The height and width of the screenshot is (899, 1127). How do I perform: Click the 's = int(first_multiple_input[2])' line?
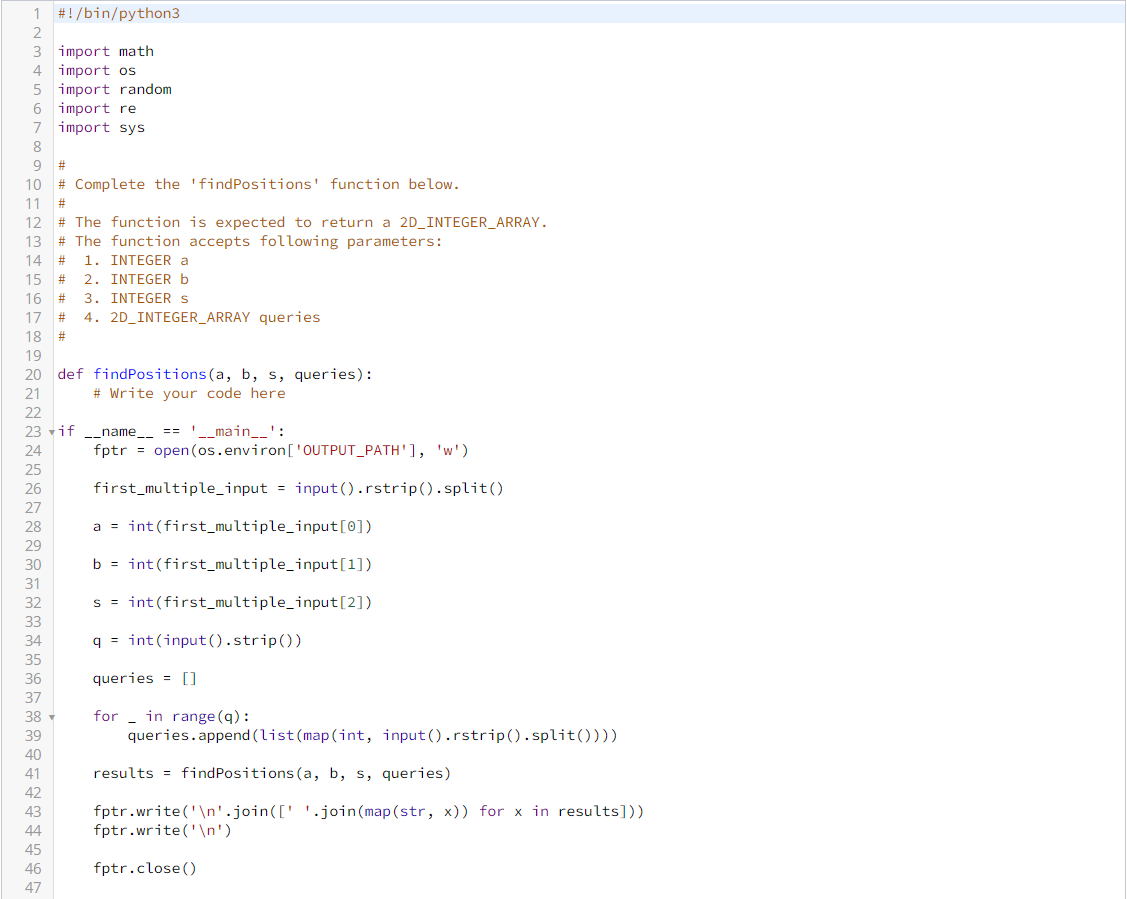[232, 603]
